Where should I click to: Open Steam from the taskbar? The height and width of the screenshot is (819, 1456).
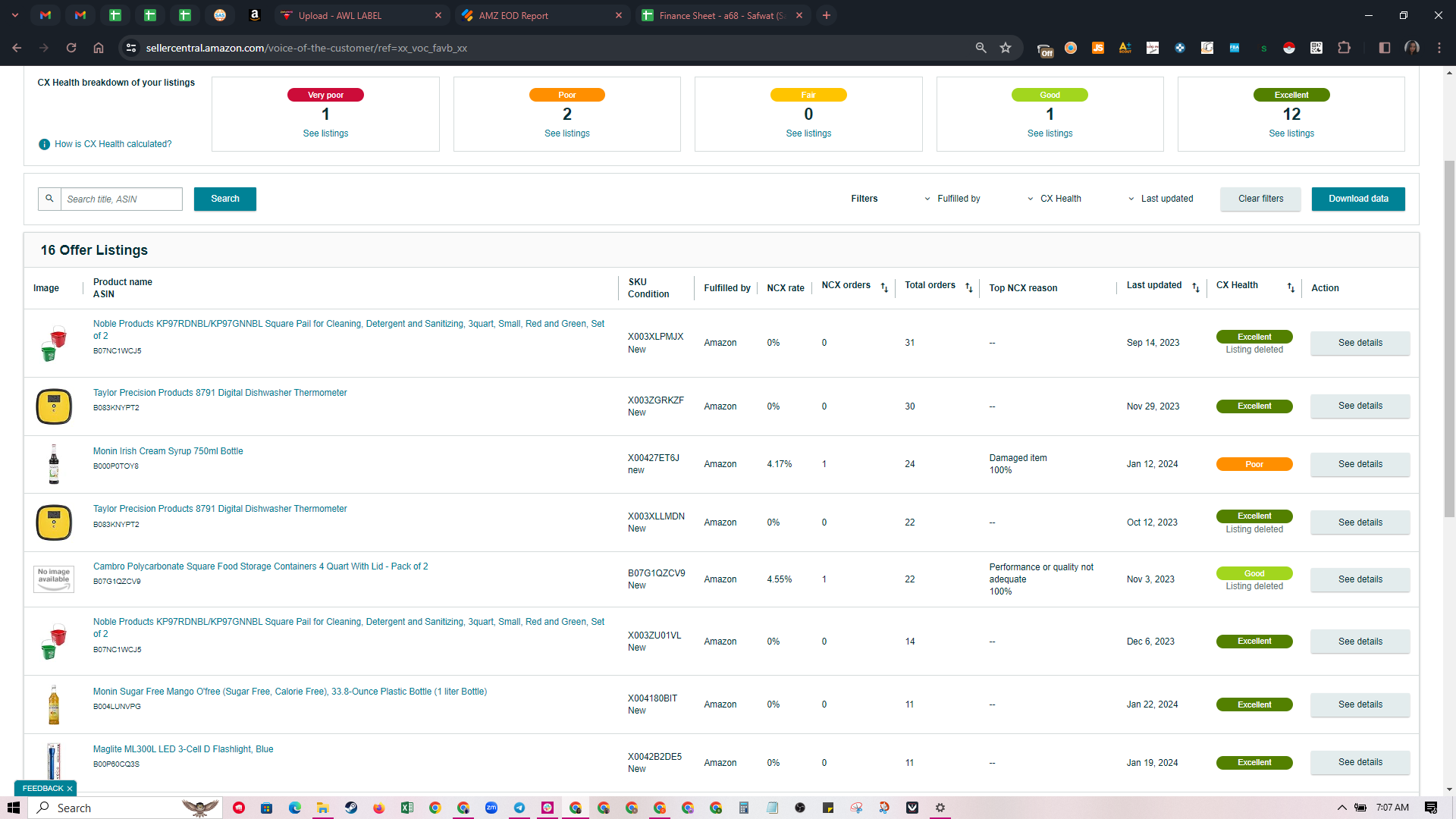pyautogui.click(x=351, y=808)
